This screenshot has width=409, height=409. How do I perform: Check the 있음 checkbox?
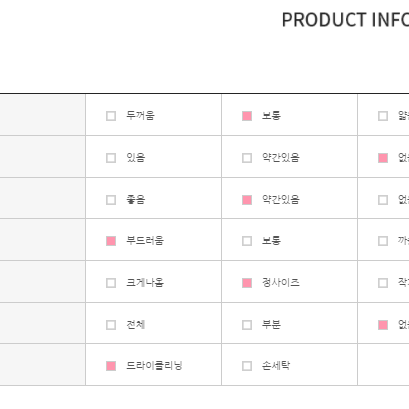(111, 158)
